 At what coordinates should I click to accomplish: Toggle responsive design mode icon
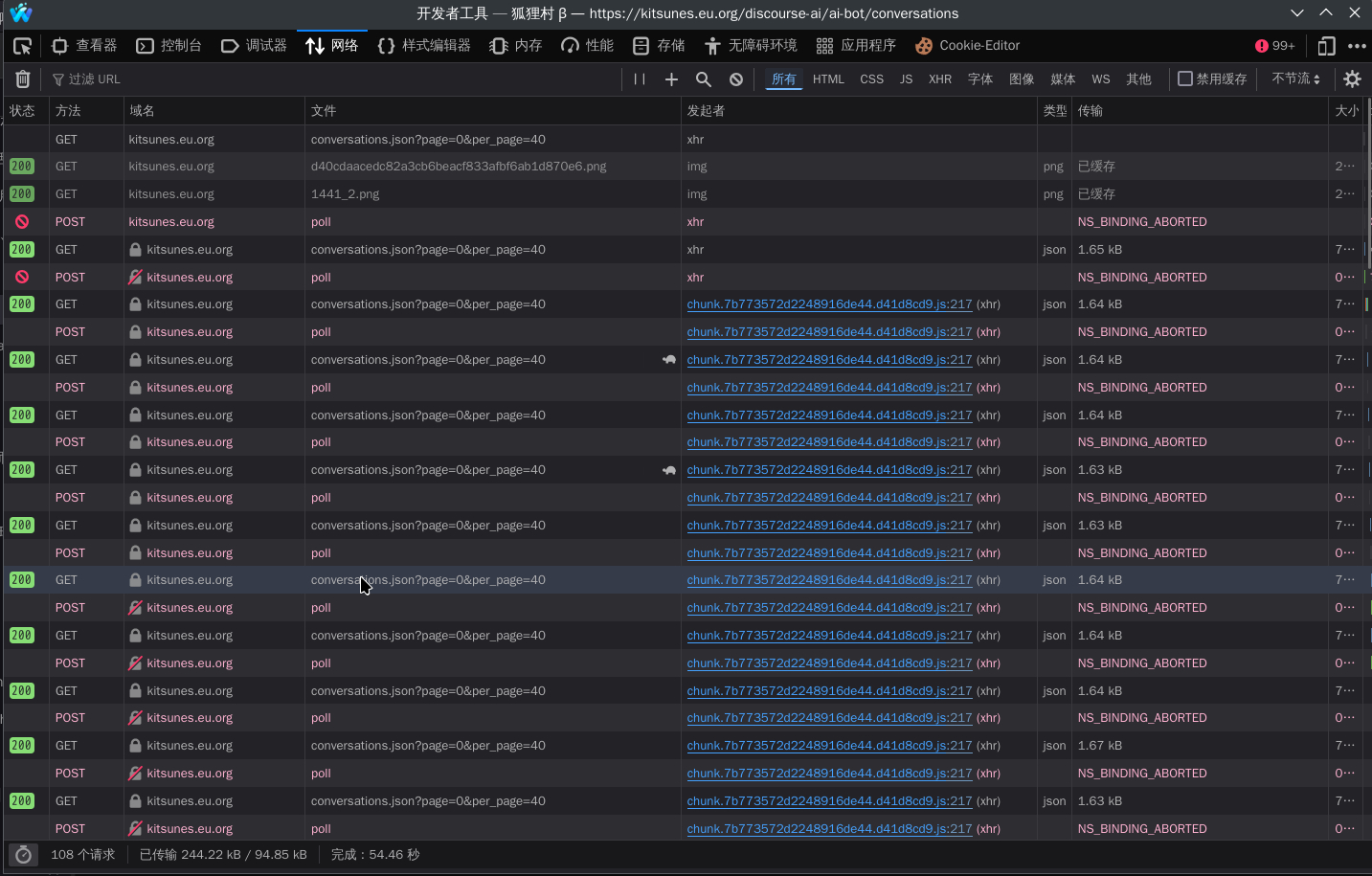(x=1326, y=46)
